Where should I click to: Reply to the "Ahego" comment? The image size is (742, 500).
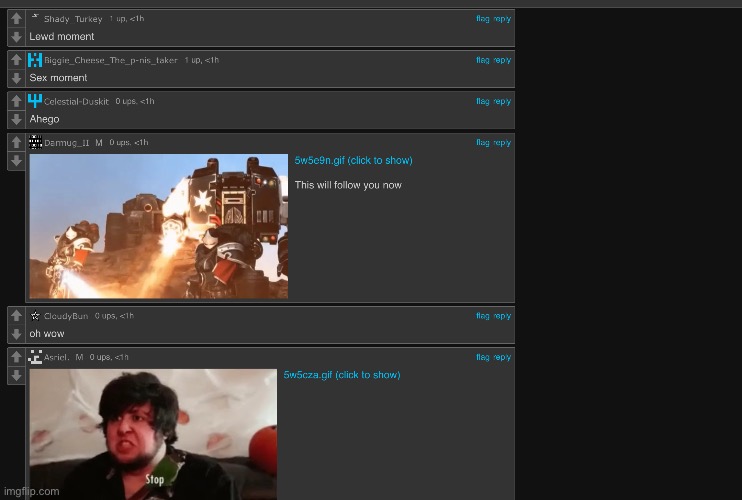502,101
